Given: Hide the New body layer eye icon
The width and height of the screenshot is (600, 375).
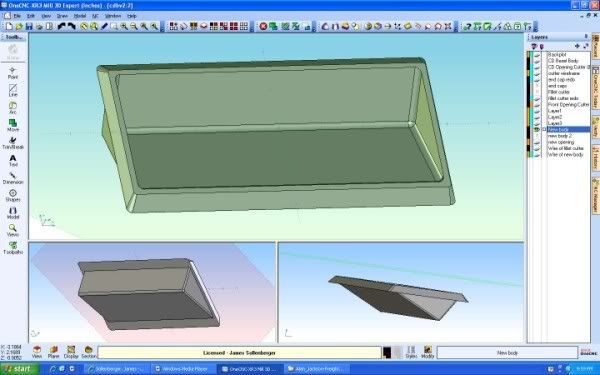Looking at the screenshot, I should [x=537, y=130].
